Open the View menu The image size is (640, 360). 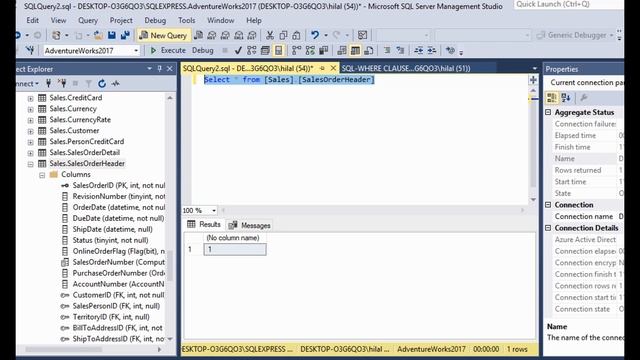tap(58, 20)
